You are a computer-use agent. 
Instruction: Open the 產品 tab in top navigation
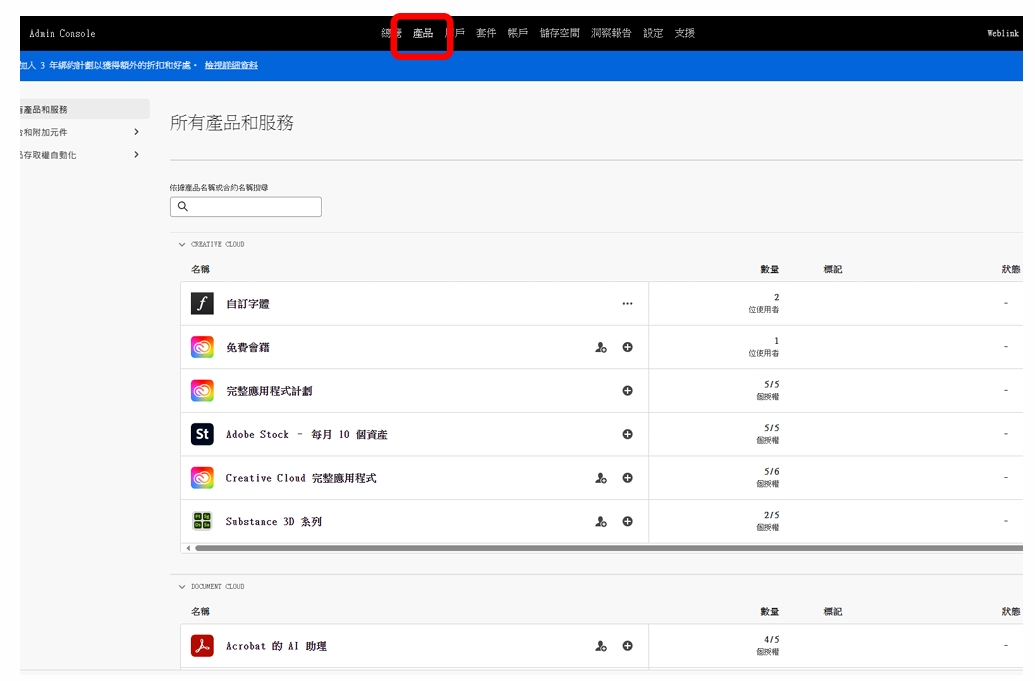pyautogui.click(x=422, y=33)
